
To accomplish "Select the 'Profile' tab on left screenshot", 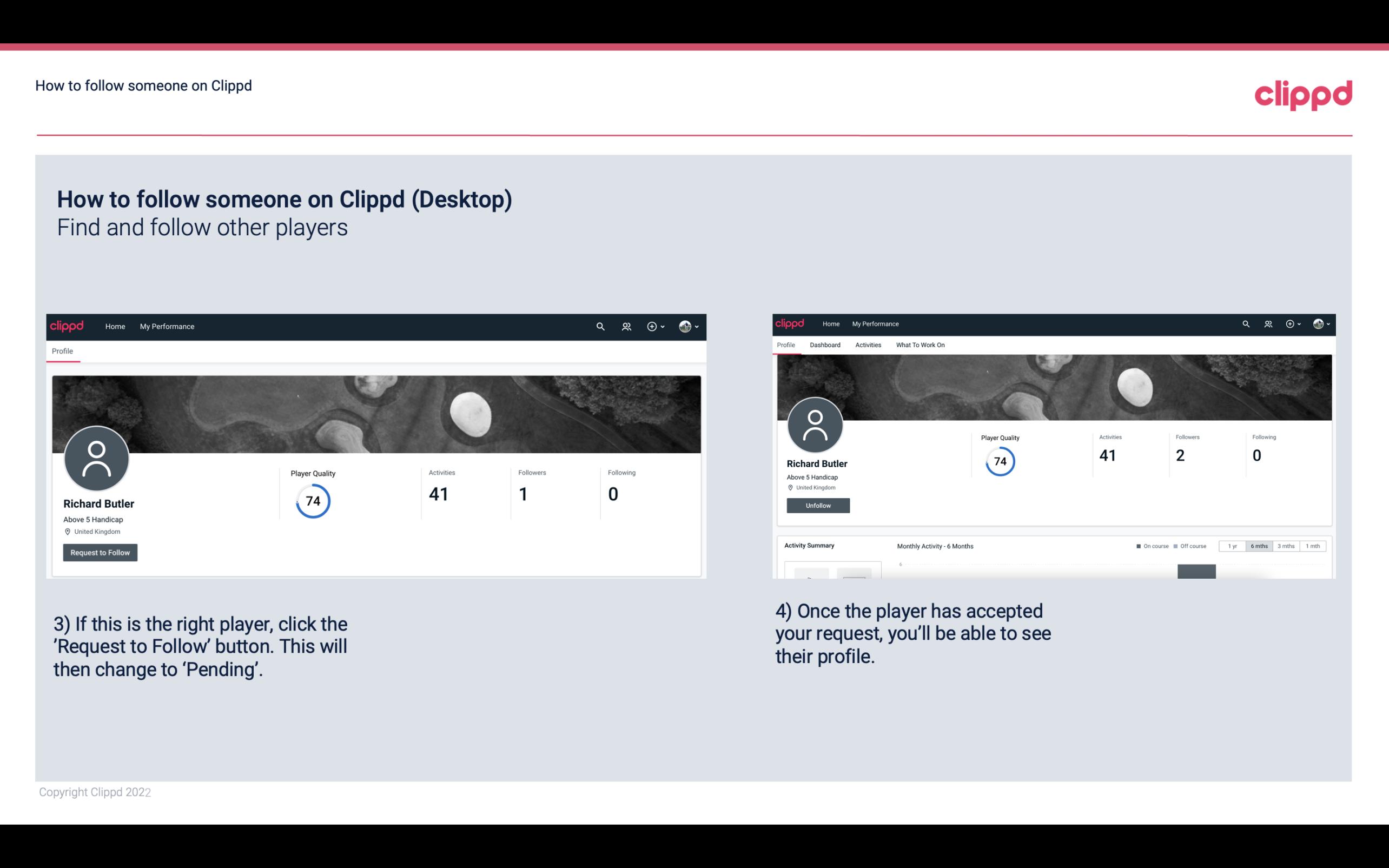I will tap(62, 350).
